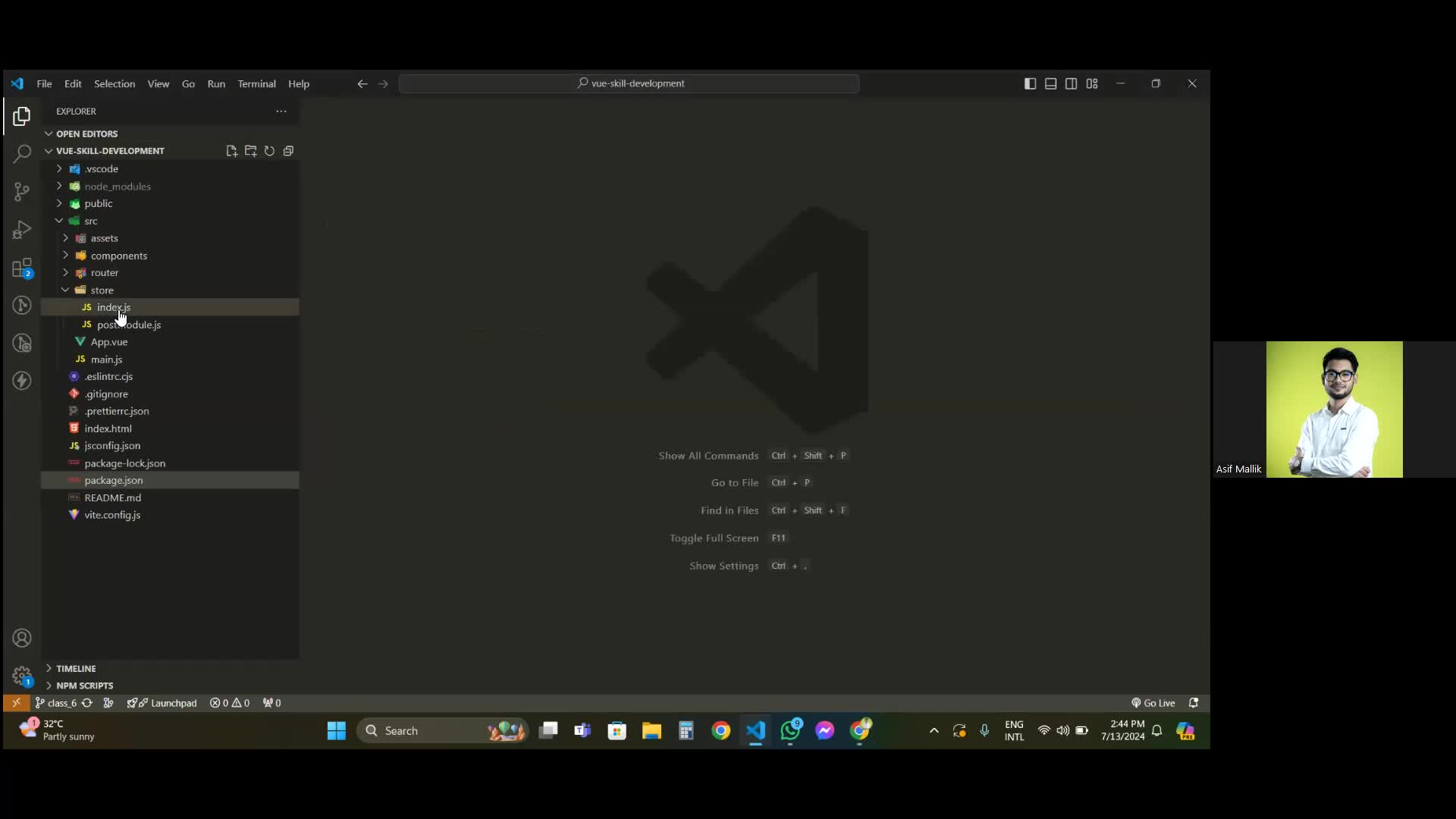
Task: Toggle the secondary side bar
Action: pos(1071,84)
